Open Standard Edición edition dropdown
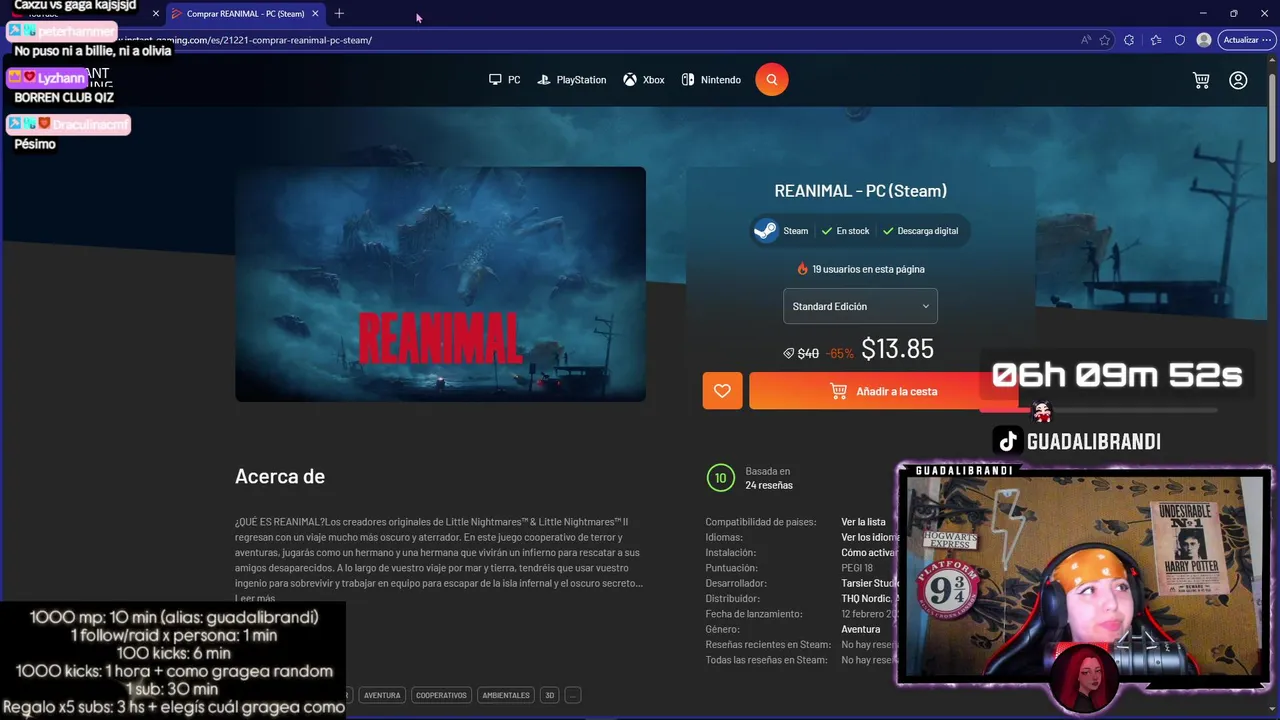Viewport: 1280px width, 720px height. (860, 306)
